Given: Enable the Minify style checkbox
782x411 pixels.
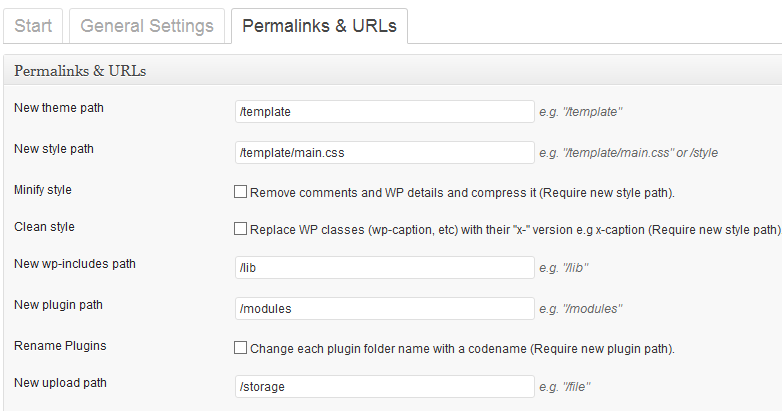Looking at the screenshot, I should [x=240, y=191].
